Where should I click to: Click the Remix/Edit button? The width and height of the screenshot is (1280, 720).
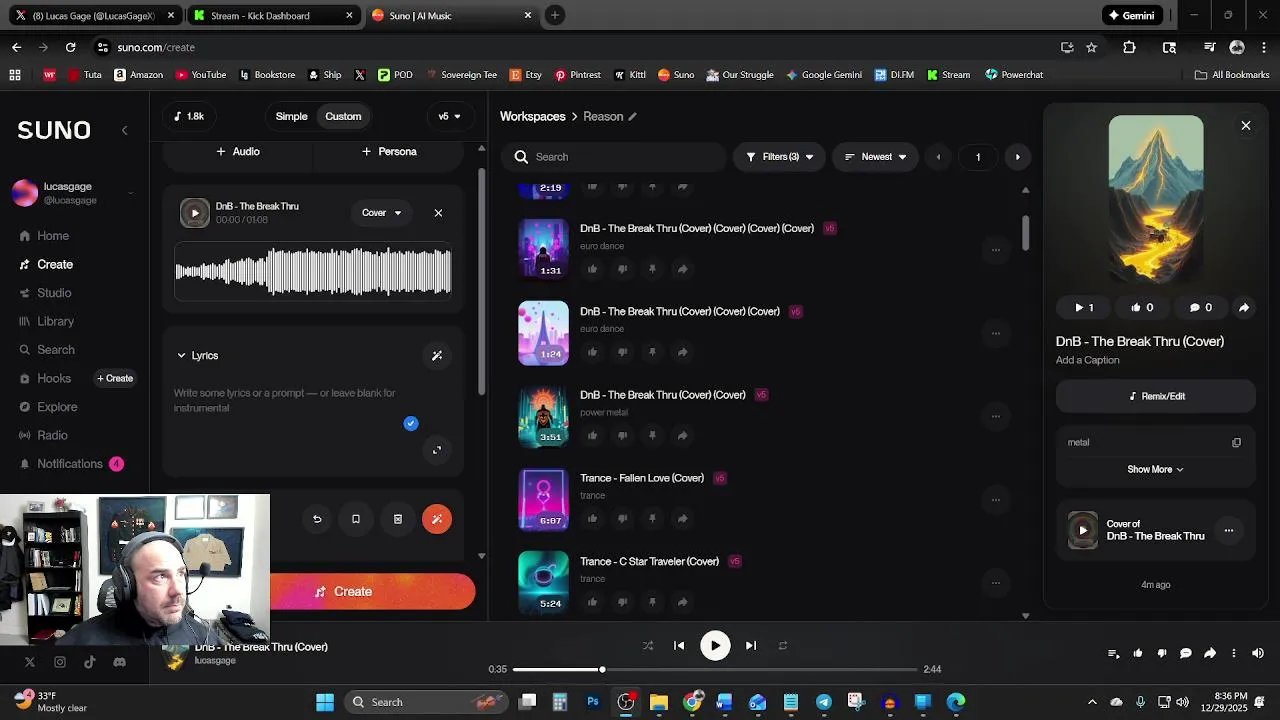tap(1156, 396)
